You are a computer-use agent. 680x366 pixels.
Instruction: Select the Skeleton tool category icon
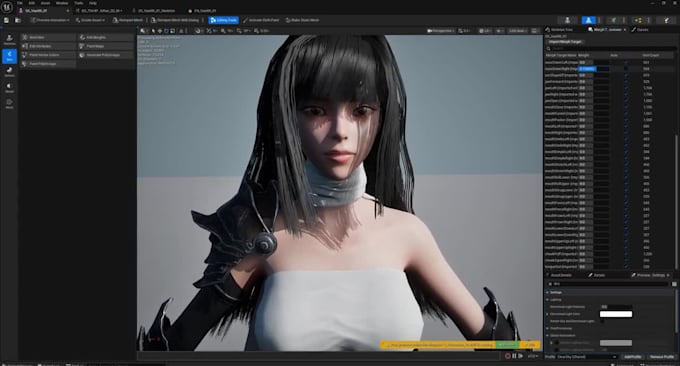coord(9,40)
